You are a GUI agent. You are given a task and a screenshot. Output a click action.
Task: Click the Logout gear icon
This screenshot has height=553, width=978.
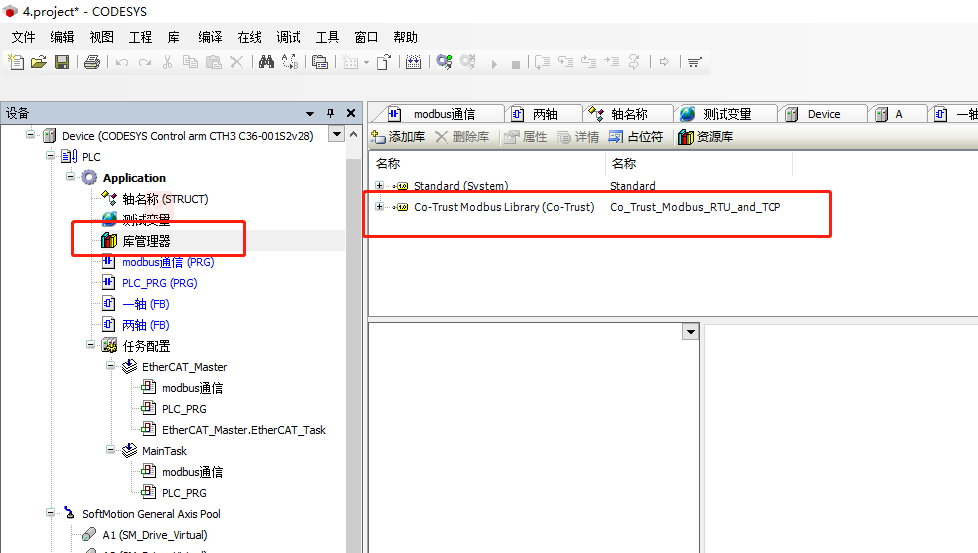click(468, 62)
